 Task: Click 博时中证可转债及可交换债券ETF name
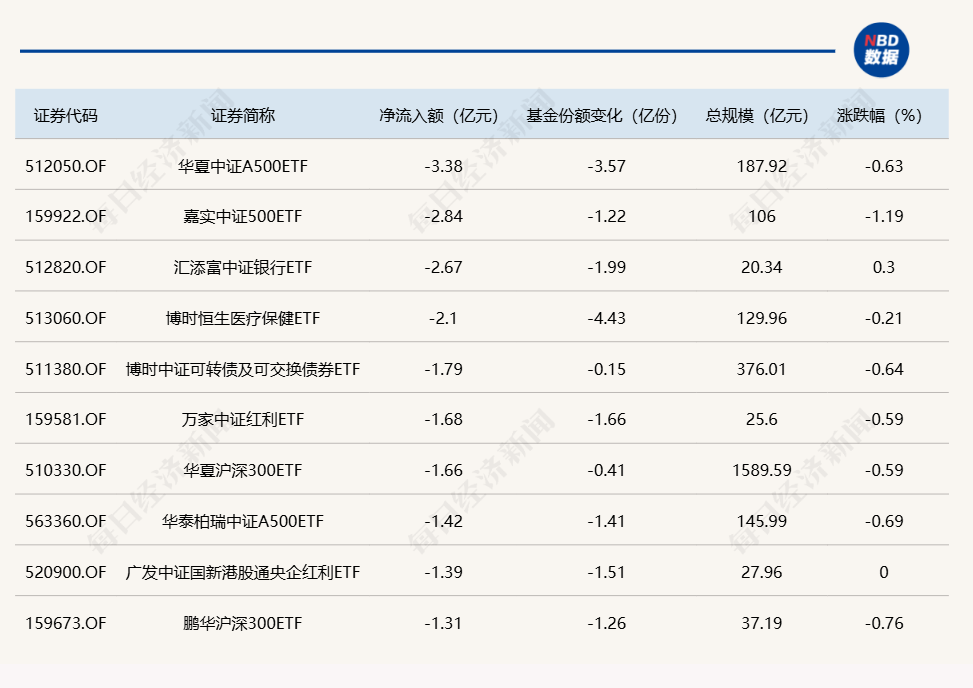(x=243, y=369)
